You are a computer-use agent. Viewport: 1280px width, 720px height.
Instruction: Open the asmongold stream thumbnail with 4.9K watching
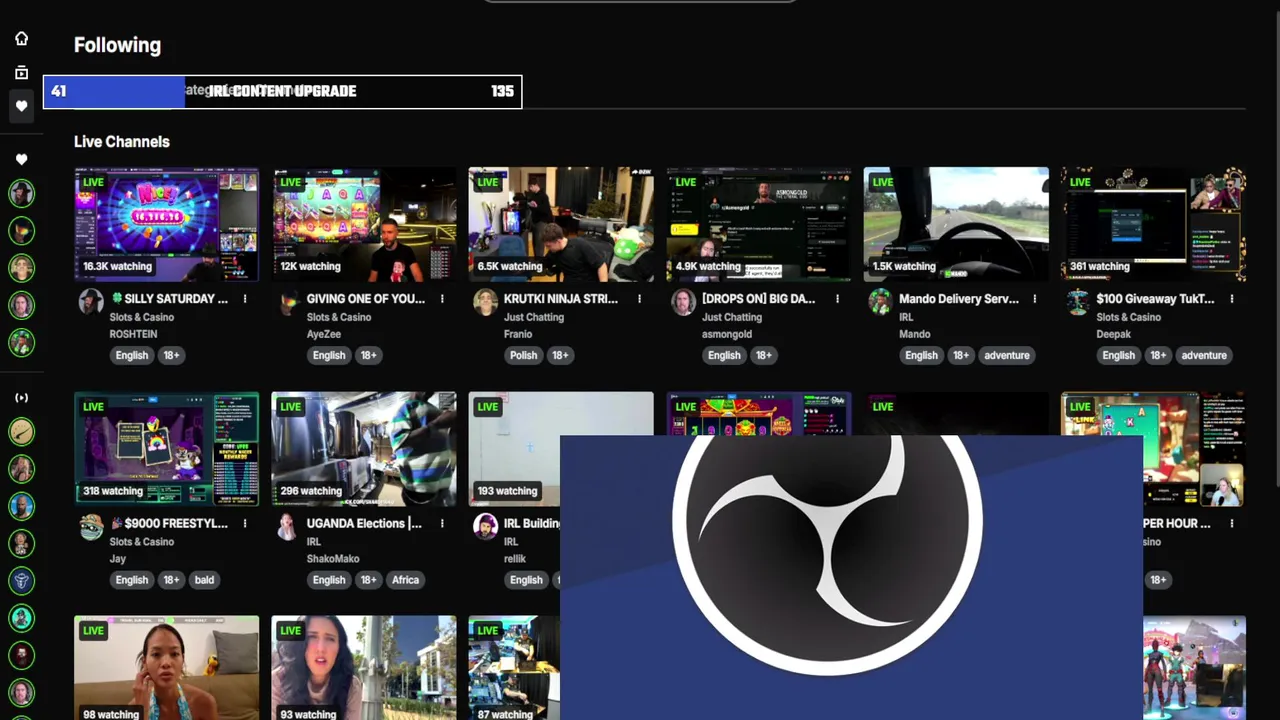759,224
